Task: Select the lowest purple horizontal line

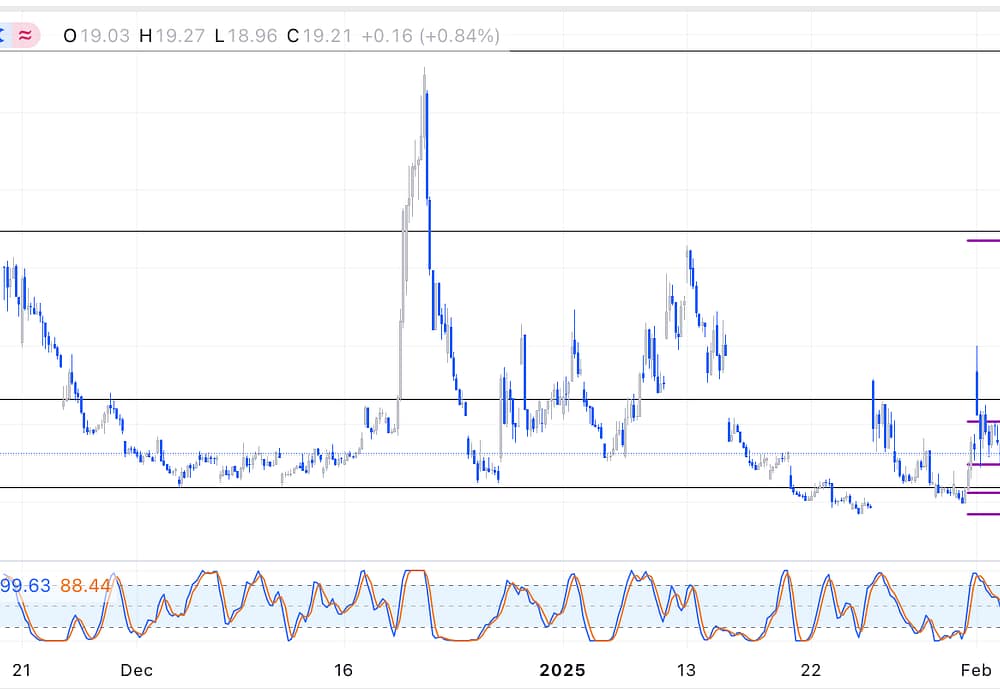Action: tap(984, 514)
